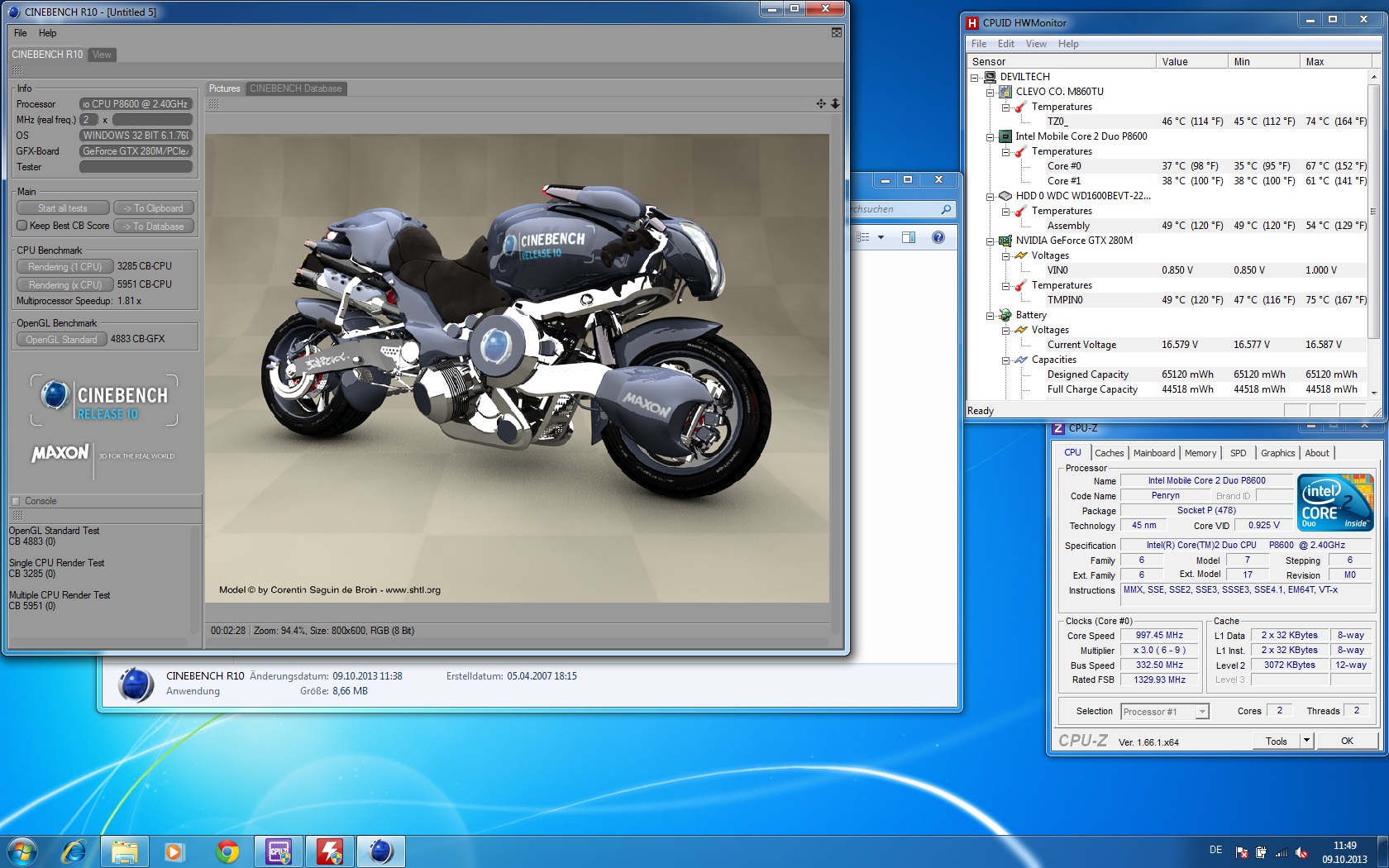Screen dimensions: 1389x868
Task: Launch Windows Media Player from the taskbar
Action: pyautogui.click(x=174, y=851)
